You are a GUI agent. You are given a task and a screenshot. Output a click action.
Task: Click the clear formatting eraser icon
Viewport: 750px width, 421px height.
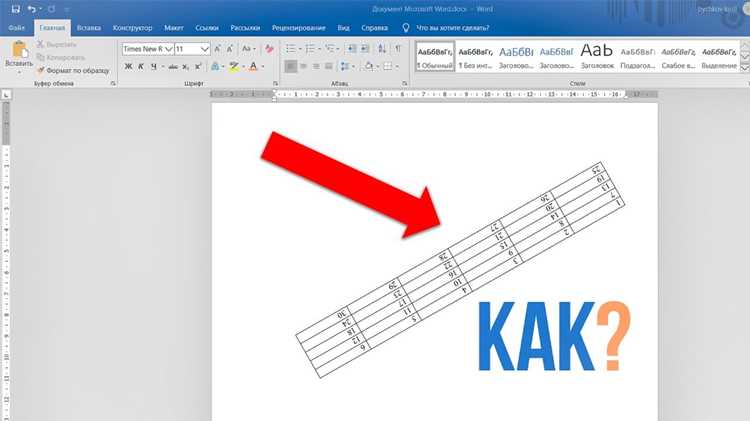click(x=269, y=49)
